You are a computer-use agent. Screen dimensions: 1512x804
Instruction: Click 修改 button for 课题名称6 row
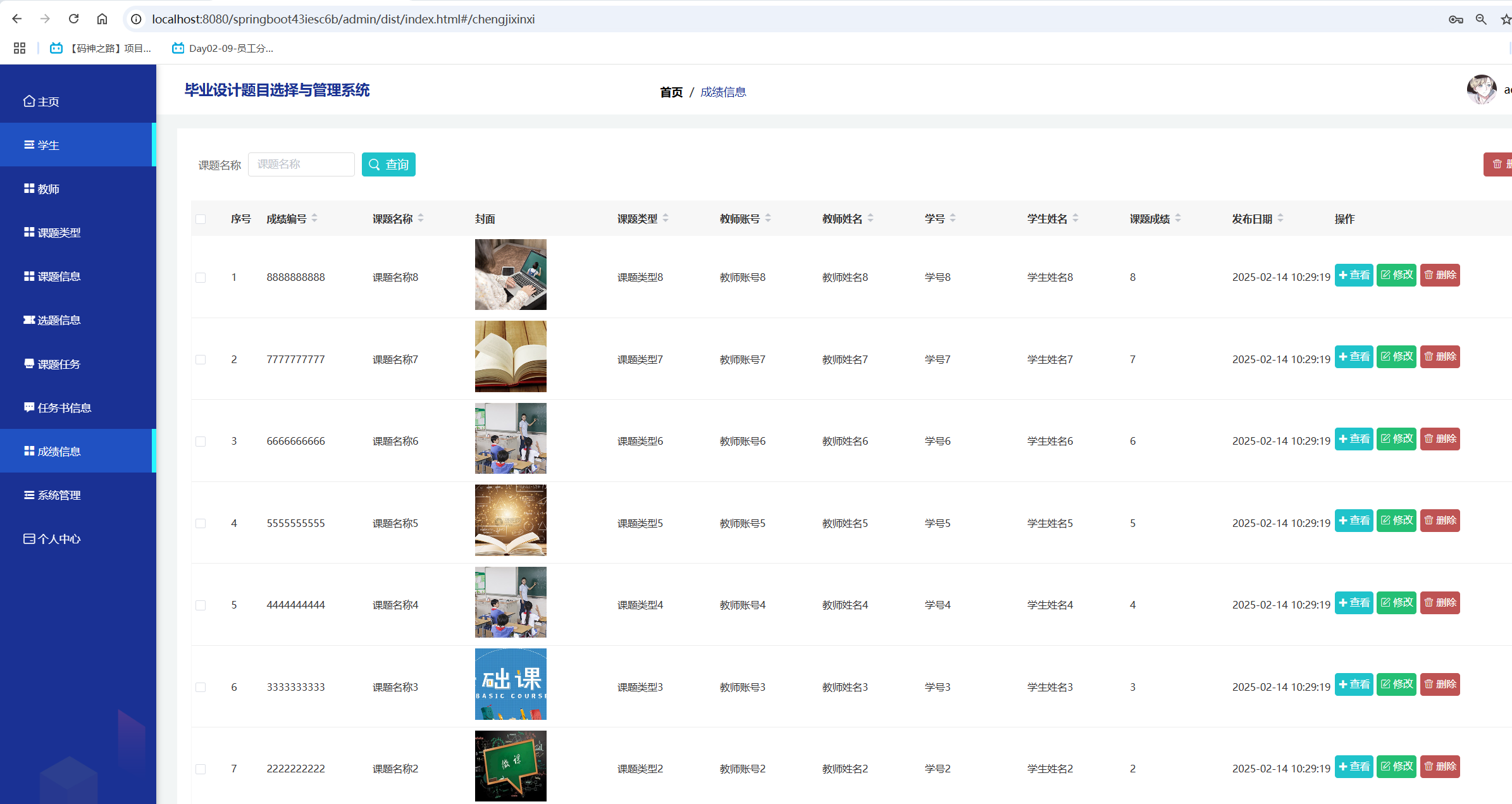tap(1396, 439)
